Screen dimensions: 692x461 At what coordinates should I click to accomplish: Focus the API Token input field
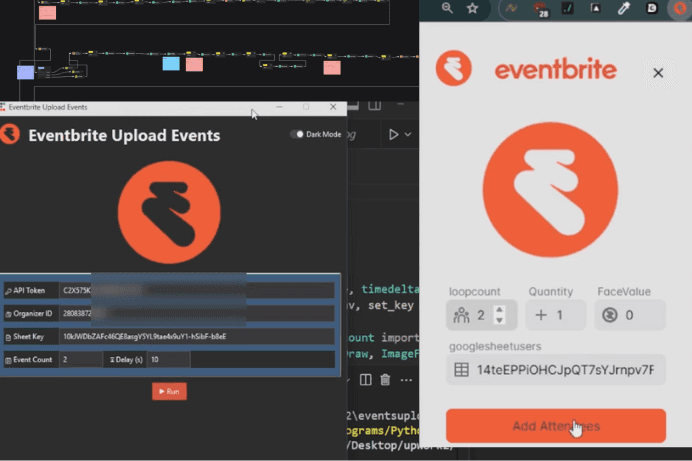click(x=196, y=290)
